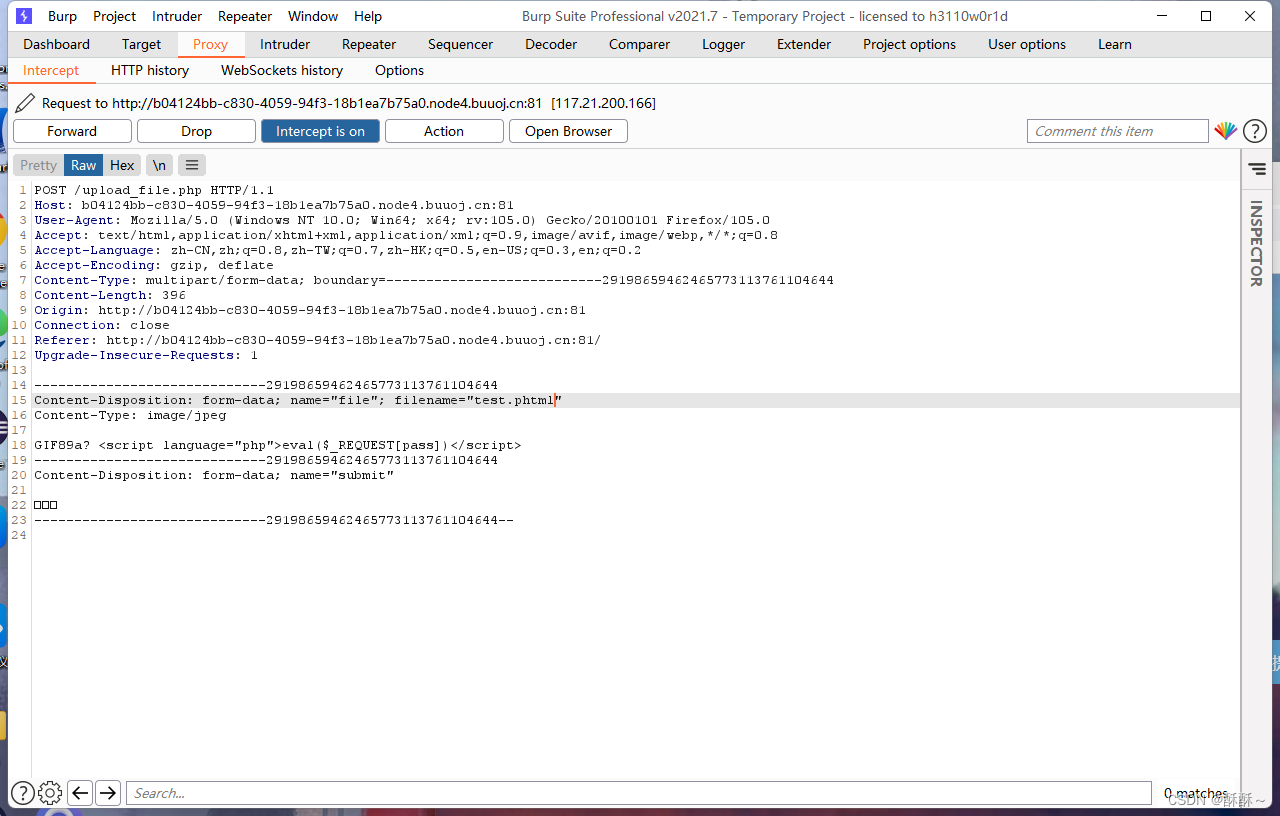Image resolution: width=1280 pixels, height=816 pixels.
Task: Open the INSPECTOR side panel label
Action: pyautogui.click(x=1256, y=243)
